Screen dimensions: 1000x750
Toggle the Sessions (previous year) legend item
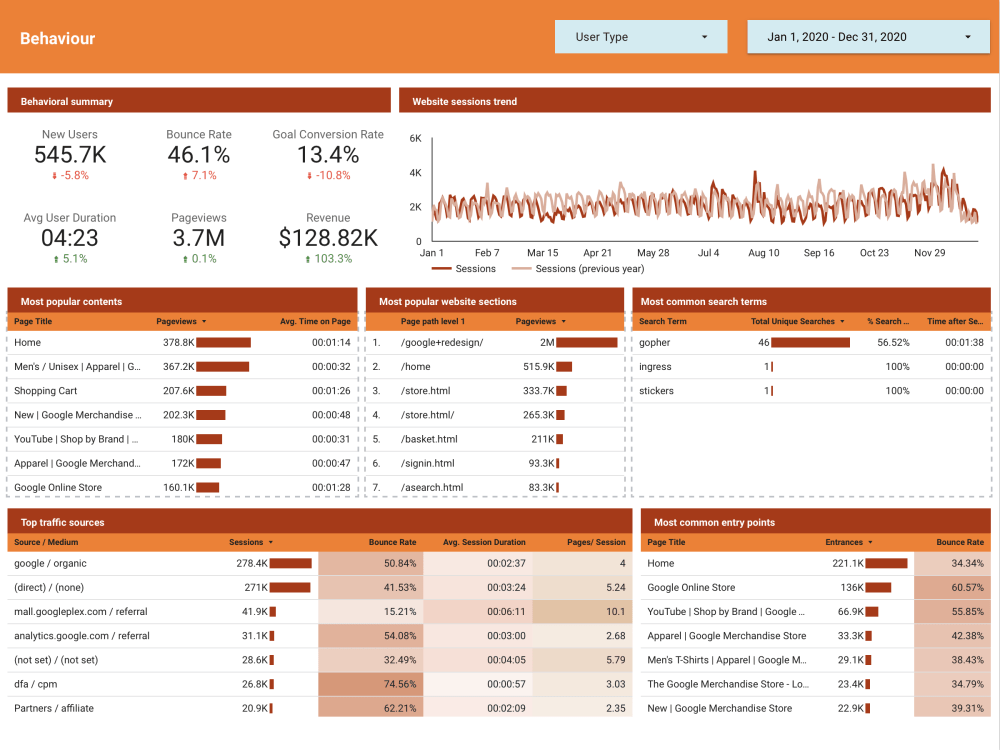pyautogui.click(x=578, y=268)
